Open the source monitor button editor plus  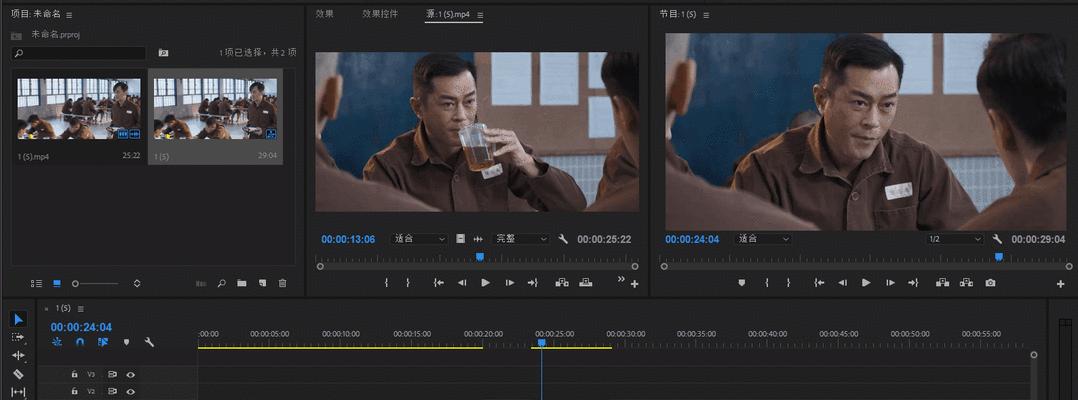[x=635, y=284]
